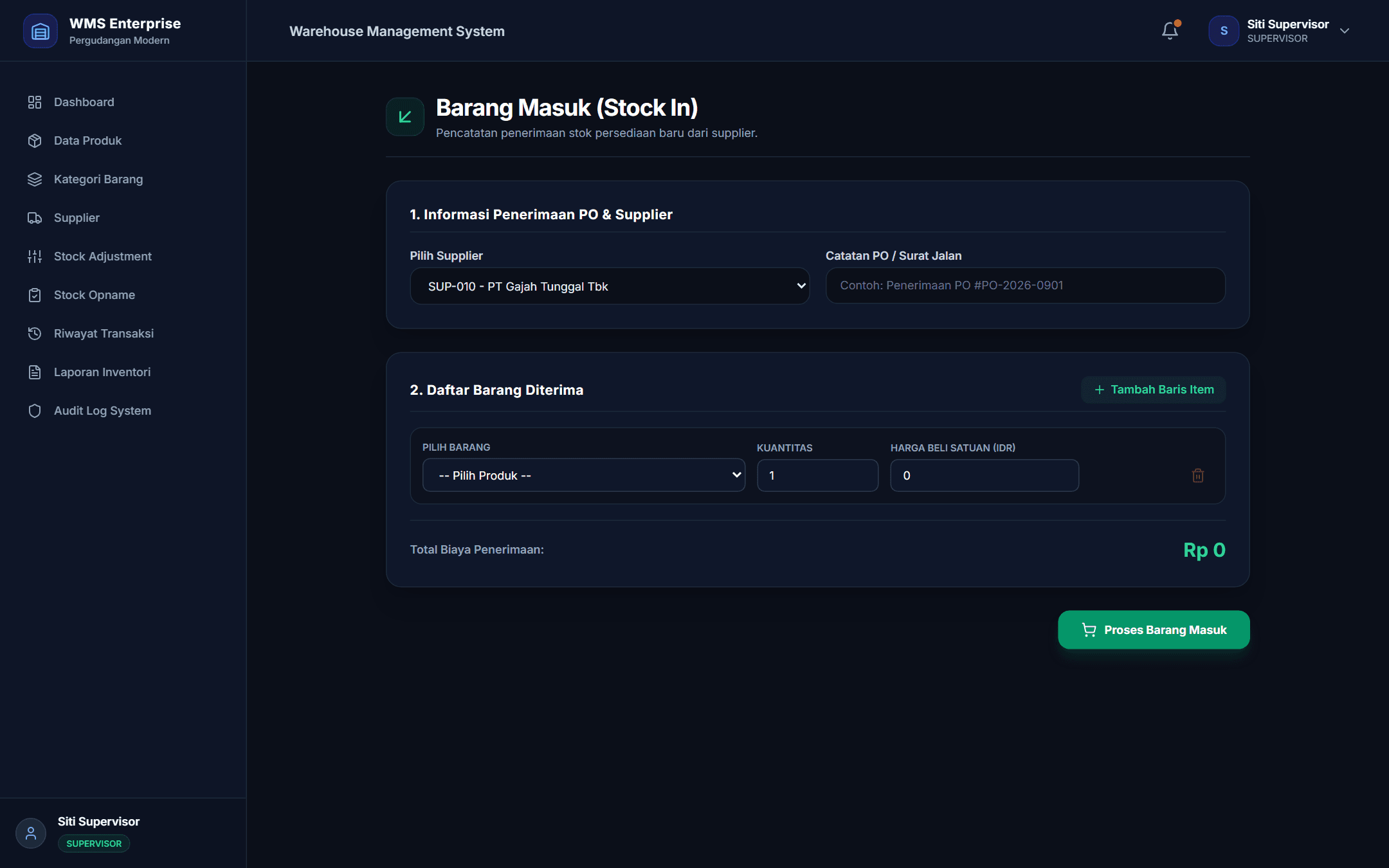Click the Stock Opname clipboard icon
Image resolution: width=1389 pixels, height=868 pixels.
(35, 295)
